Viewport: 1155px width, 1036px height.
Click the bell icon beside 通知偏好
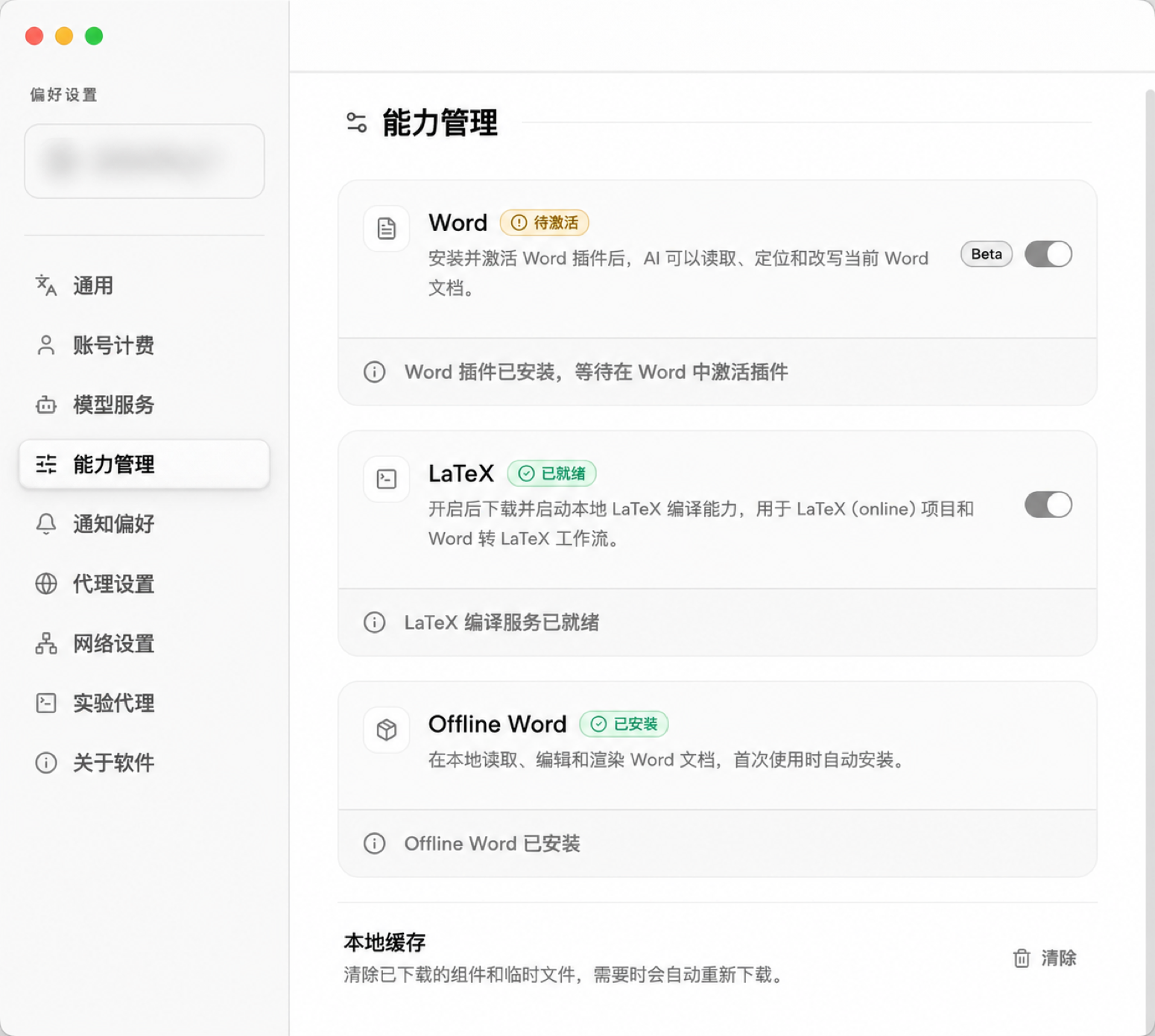[x=46, y=524]
